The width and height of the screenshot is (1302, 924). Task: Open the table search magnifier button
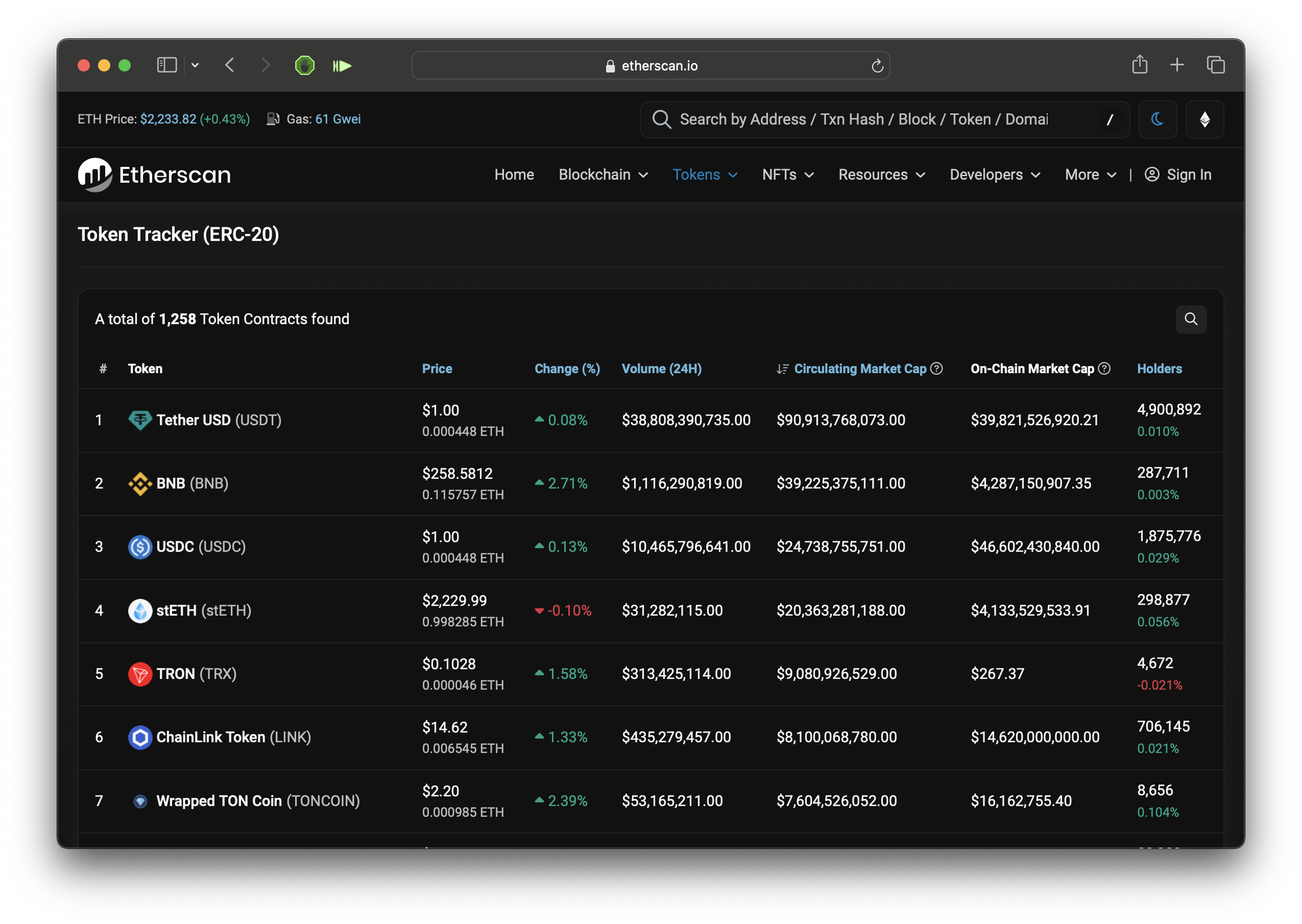1191,319
